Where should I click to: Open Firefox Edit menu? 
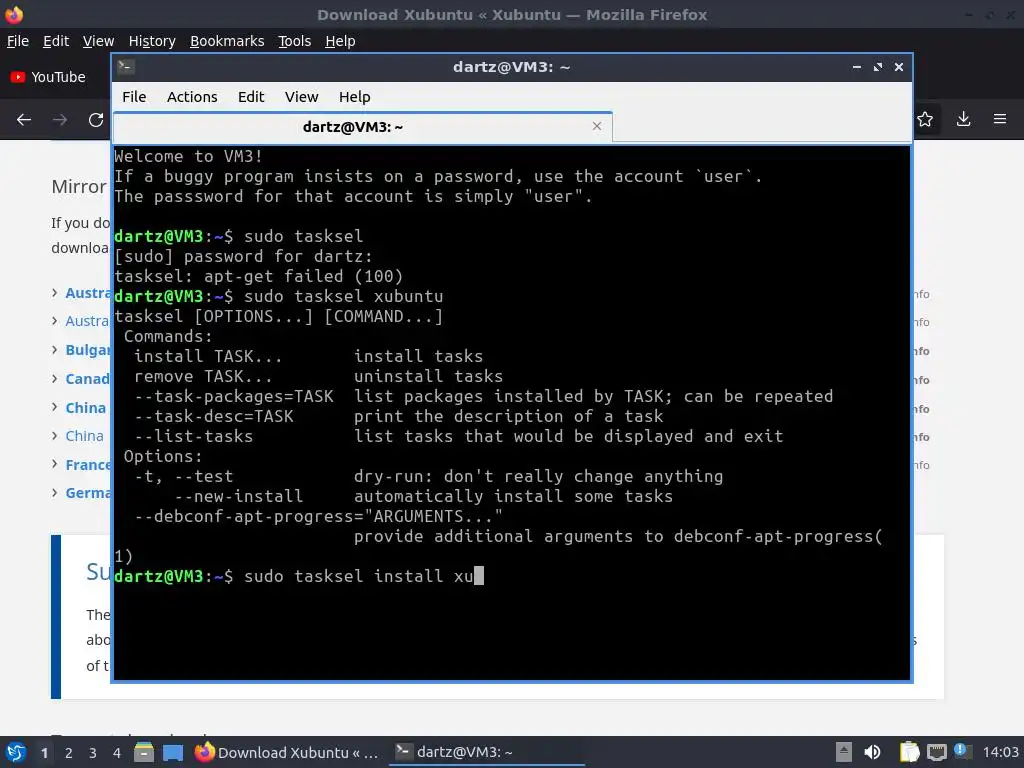tap(56, 41)
